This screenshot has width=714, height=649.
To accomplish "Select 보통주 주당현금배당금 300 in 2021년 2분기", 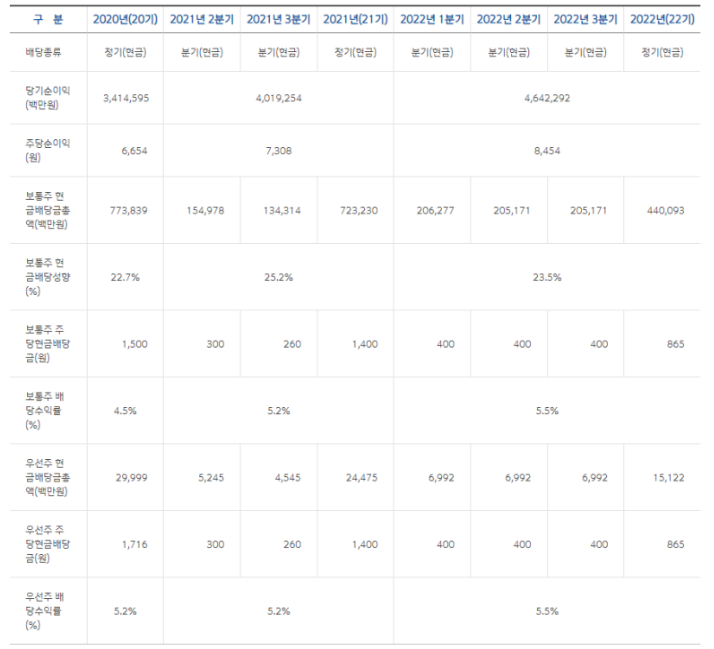I will [215, 344].
